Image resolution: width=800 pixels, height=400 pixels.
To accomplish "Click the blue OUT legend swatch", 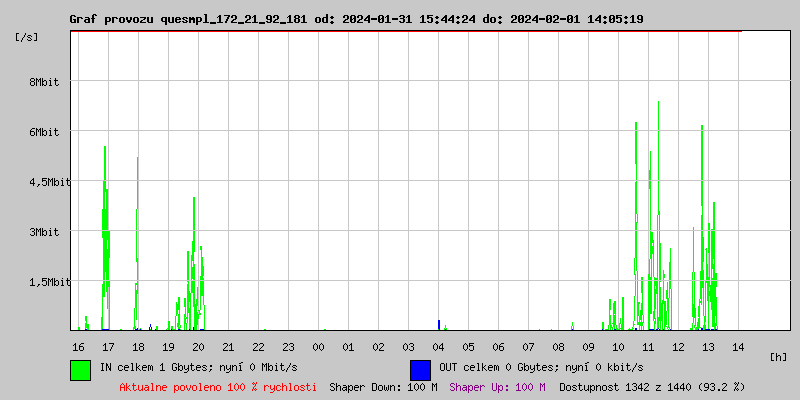I will tap(420, 369).
